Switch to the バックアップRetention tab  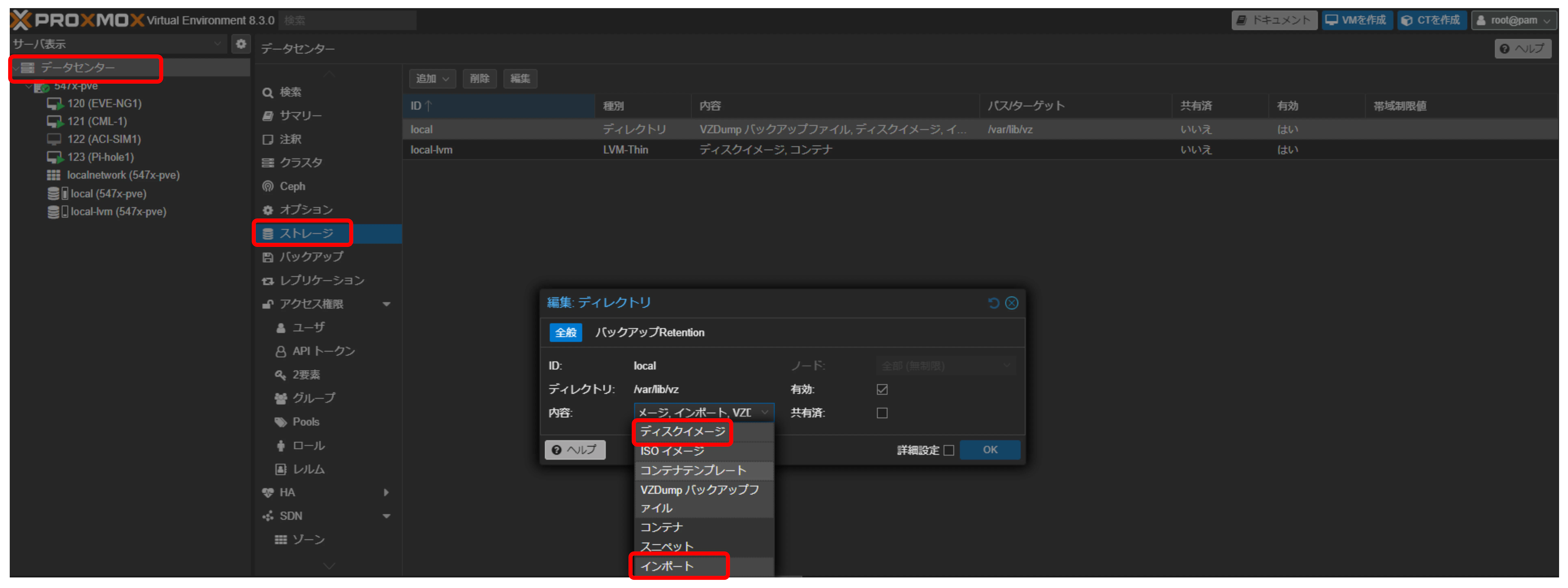pyautogui.click(x=649, y=332)
